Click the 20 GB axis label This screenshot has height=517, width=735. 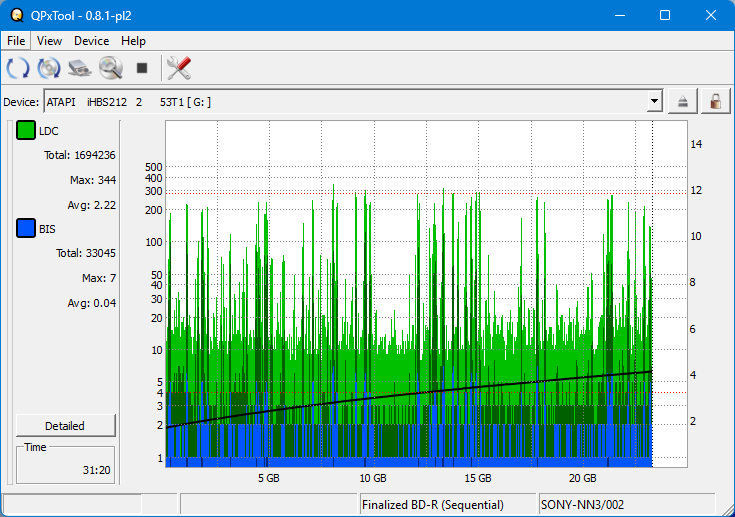pos(583,478)
